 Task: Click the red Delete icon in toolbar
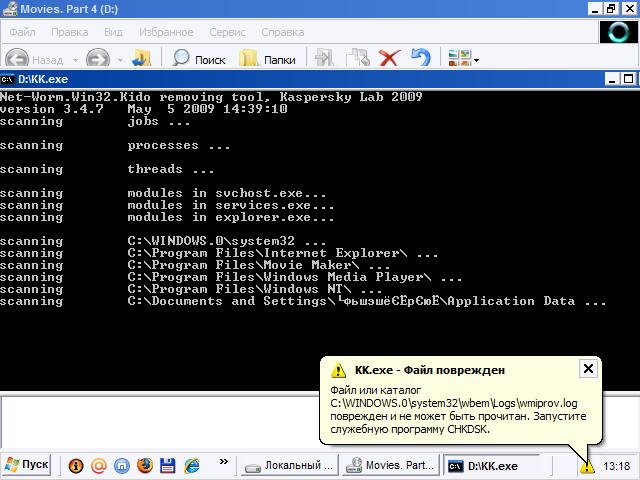click(x=390, y=59)
